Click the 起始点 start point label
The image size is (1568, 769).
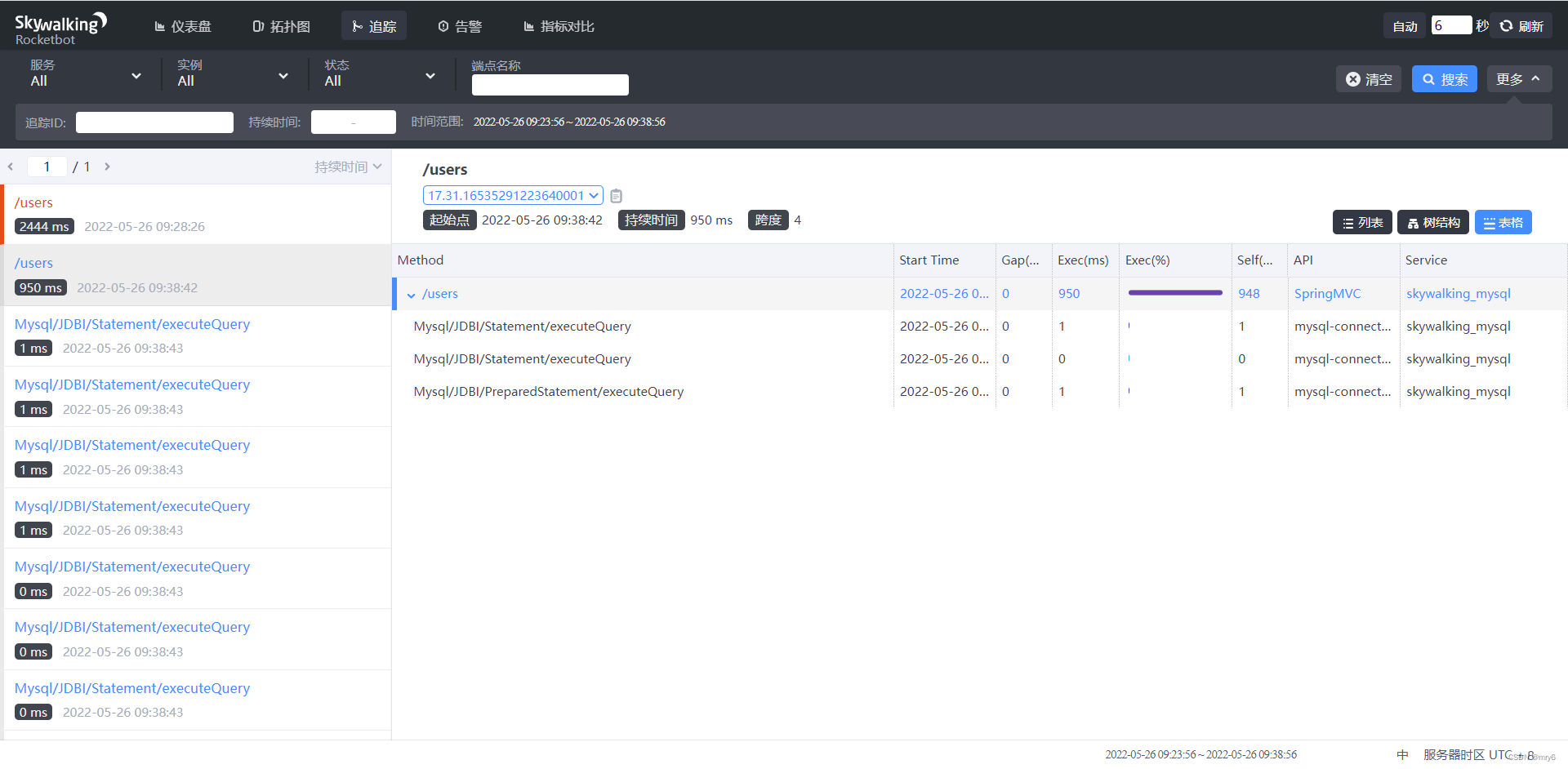[x=449, y=220]
